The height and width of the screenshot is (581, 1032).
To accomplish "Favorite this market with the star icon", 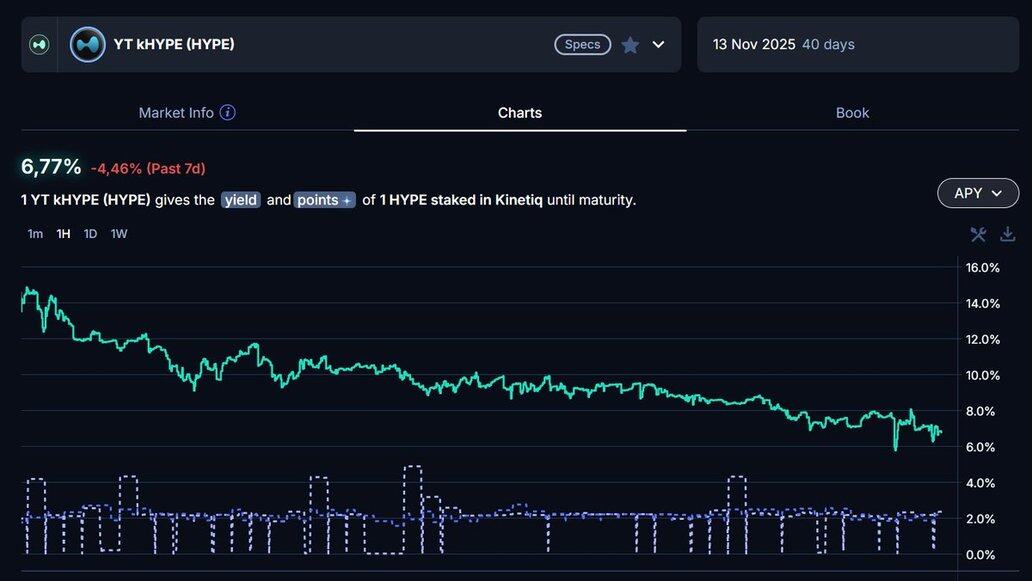I will coord(630,45).
